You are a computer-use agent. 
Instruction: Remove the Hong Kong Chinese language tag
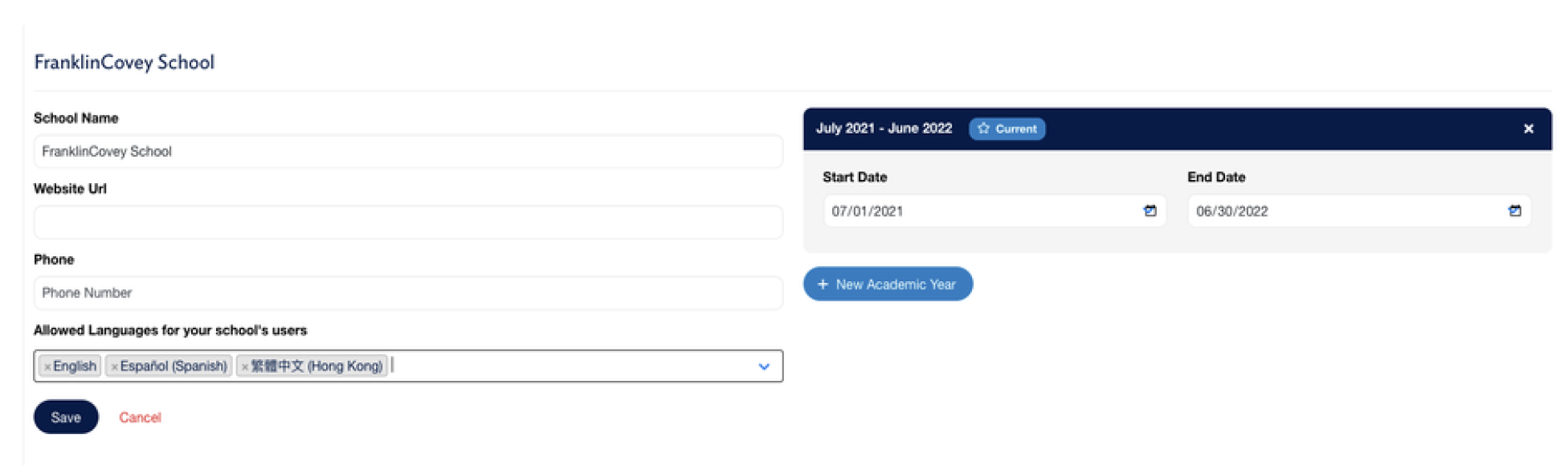tap(245, 367)
